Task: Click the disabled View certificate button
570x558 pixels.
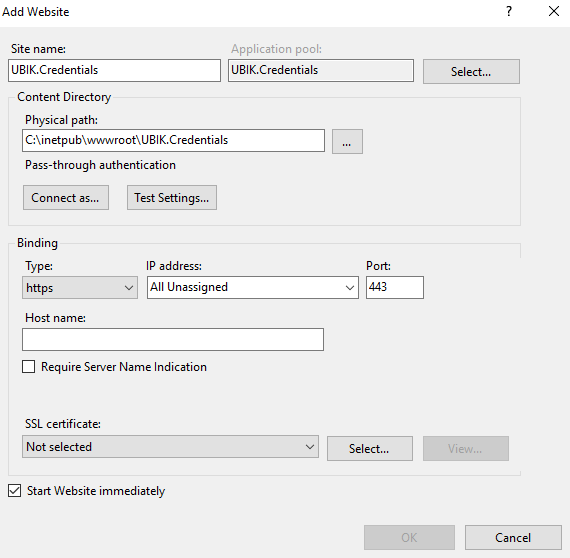Action: click(466, 449)
